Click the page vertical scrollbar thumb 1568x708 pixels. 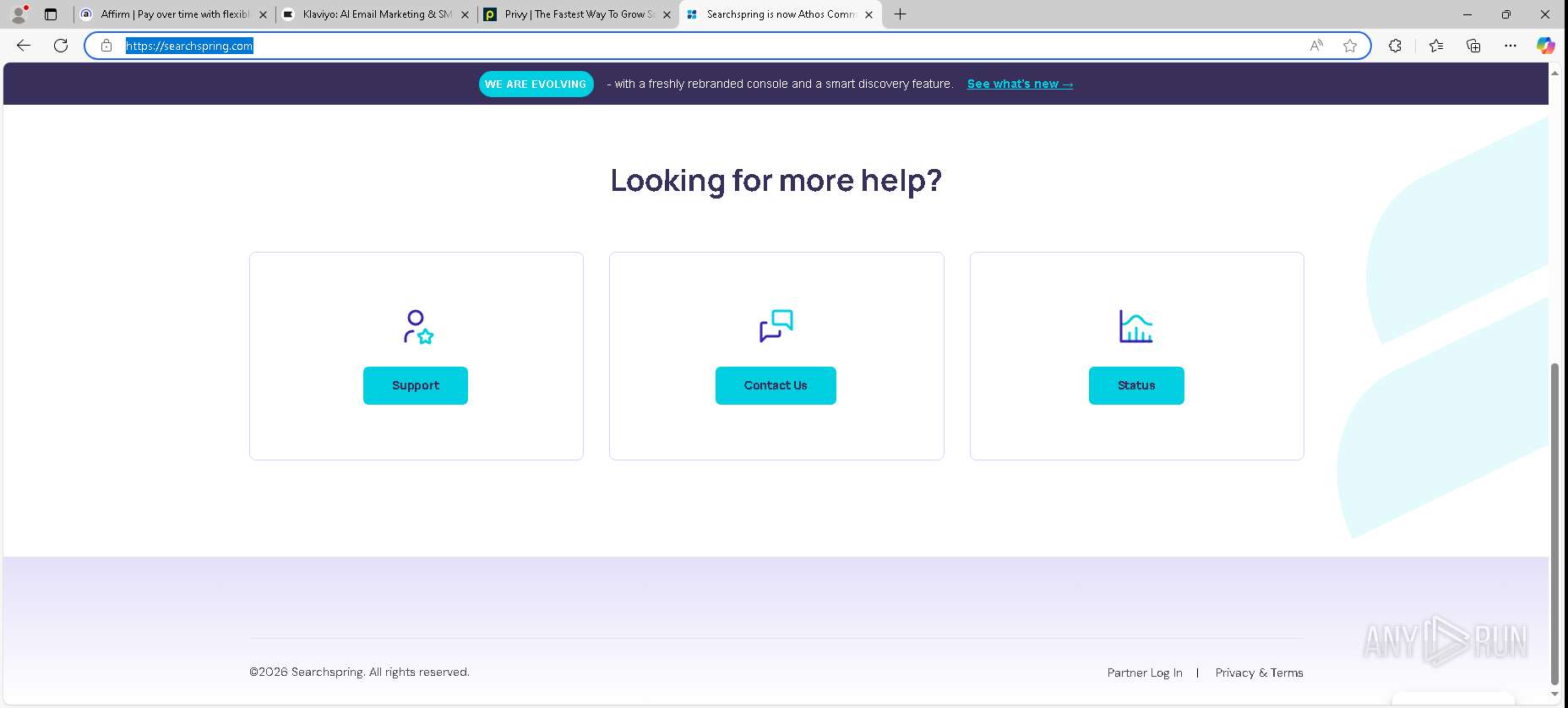[1554, 524]
